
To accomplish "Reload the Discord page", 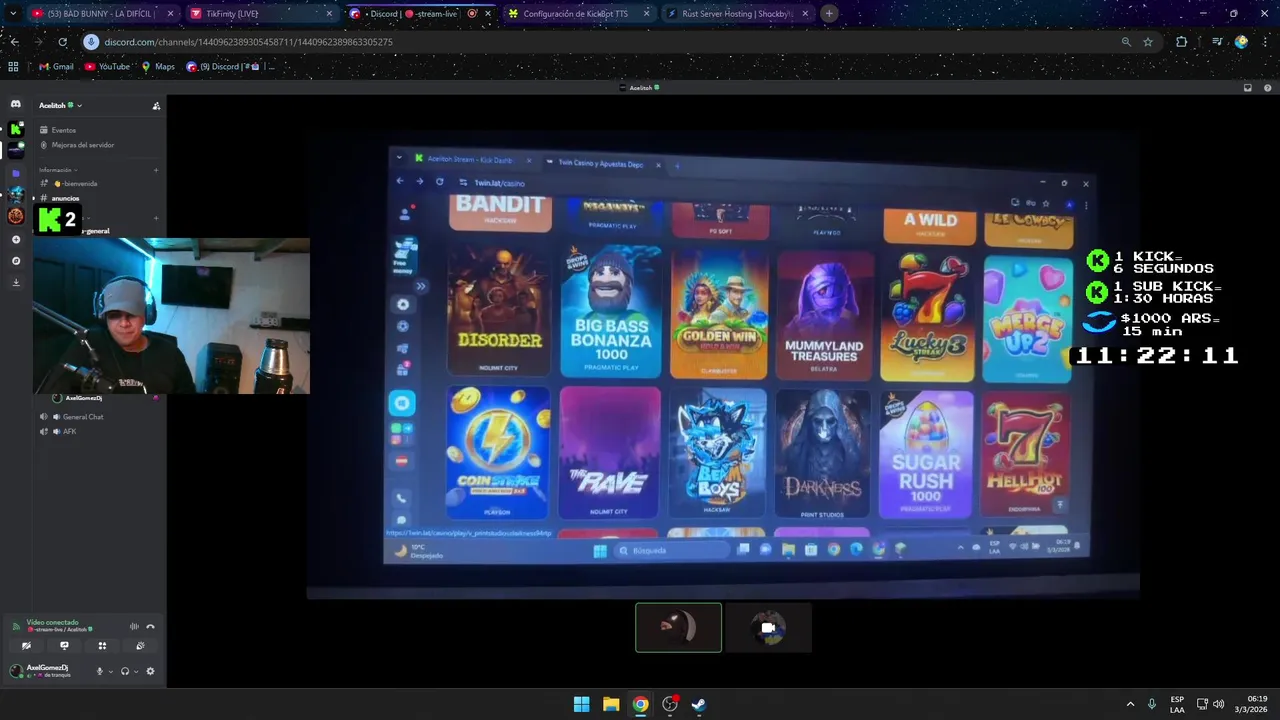I will (62, 42).
